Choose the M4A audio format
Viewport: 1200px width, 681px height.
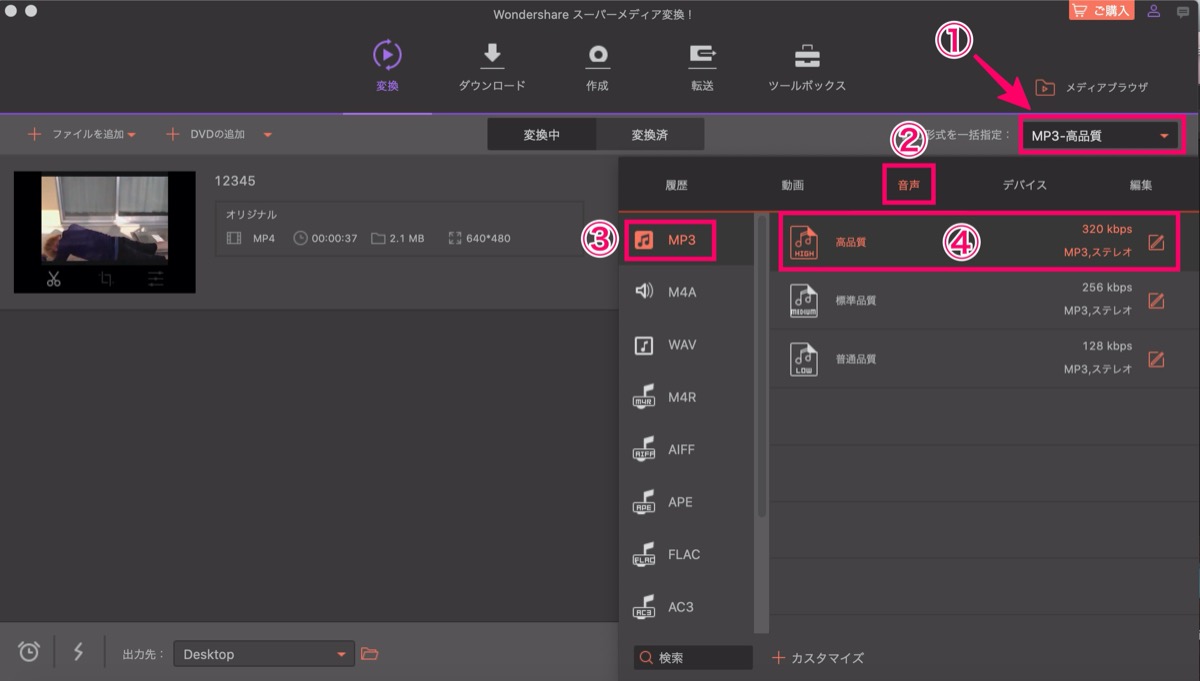pyautogui.click(x=687, y=292)
